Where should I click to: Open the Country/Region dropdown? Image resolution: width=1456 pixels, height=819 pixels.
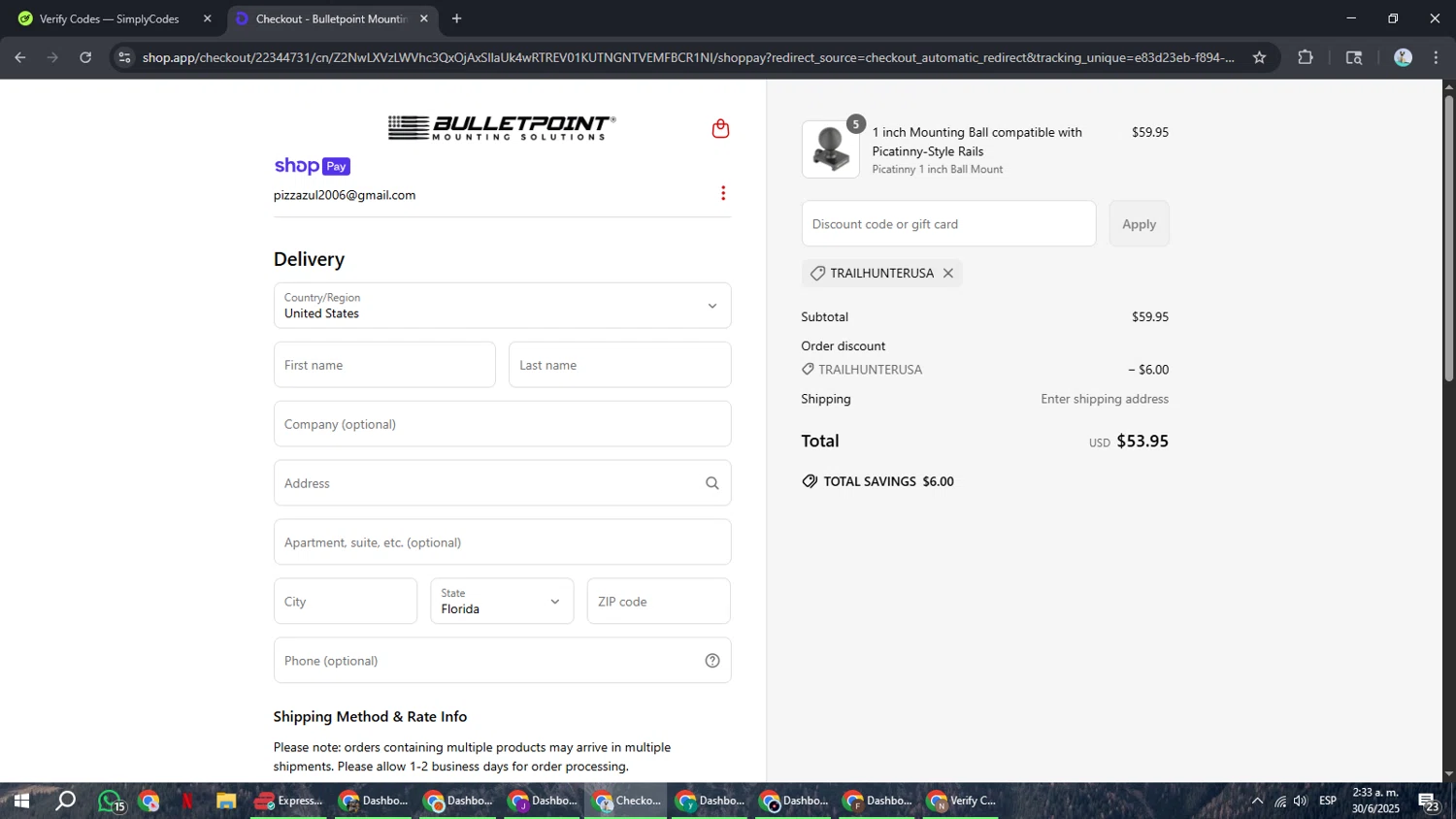(x=502, y=306)
